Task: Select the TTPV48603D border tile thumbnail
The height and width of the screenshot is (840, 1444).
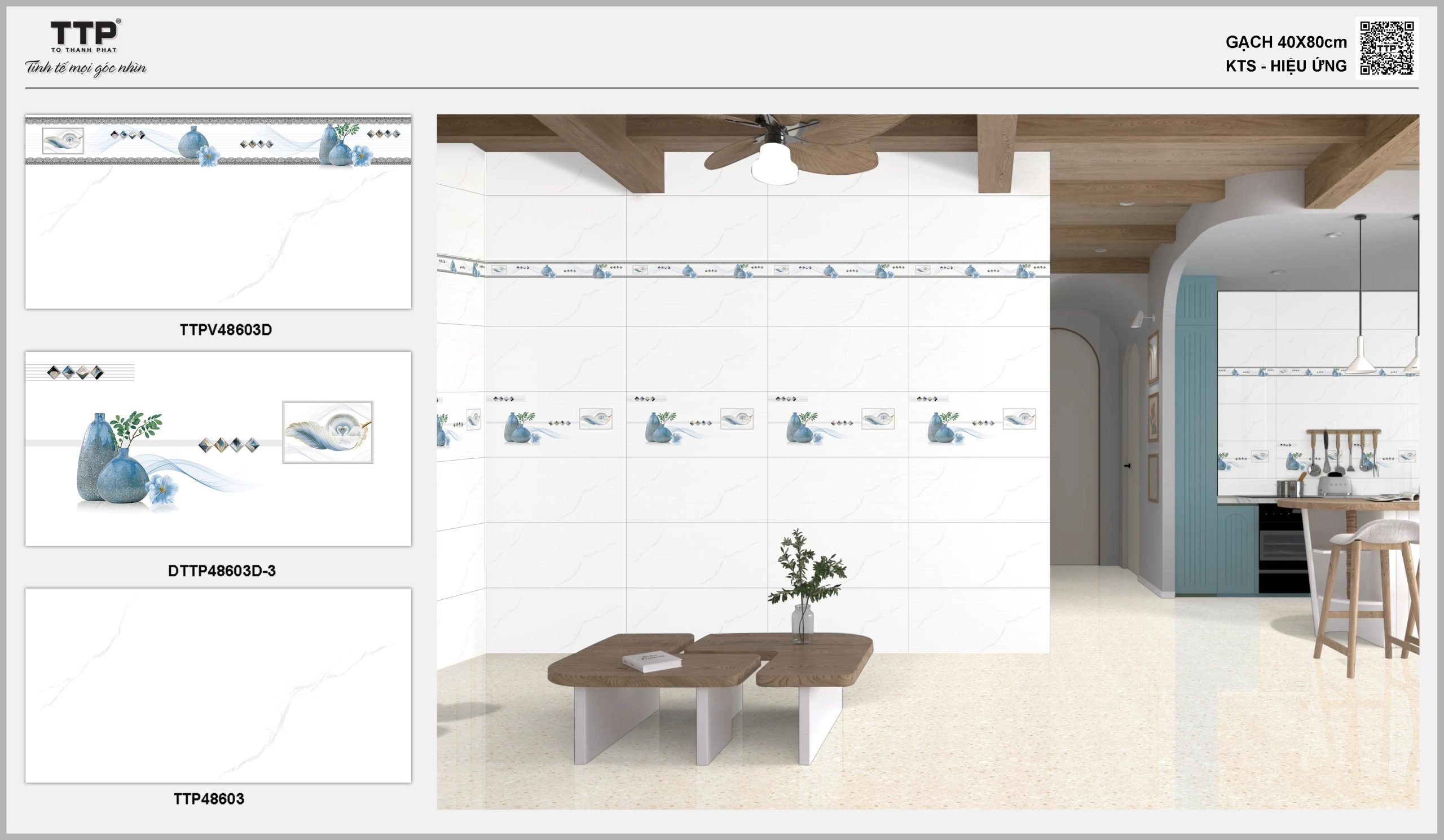Action: click(218, 211)
